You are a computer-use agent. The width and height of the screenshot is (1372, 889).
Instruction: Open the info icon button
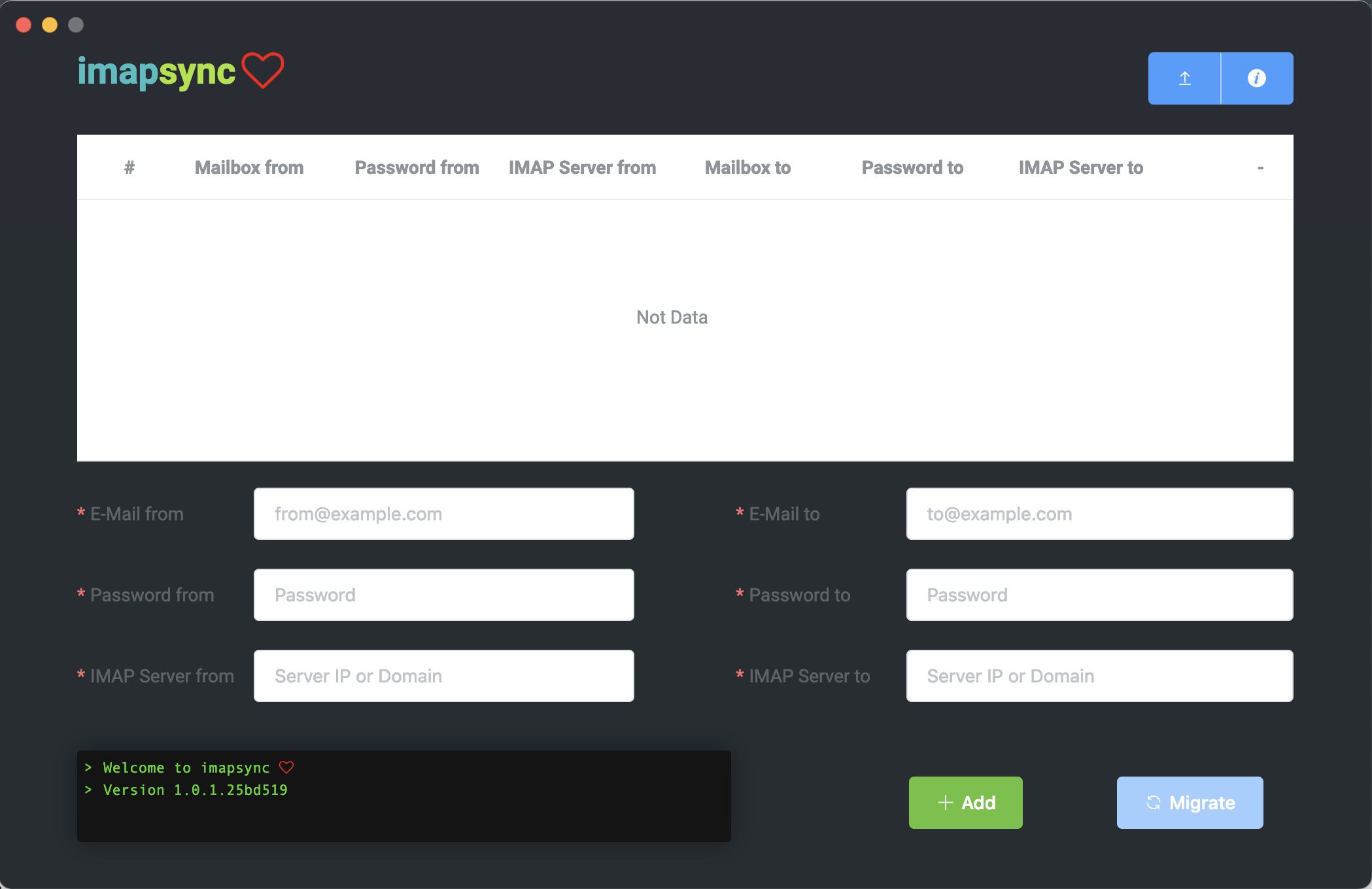pos(1257,78)
